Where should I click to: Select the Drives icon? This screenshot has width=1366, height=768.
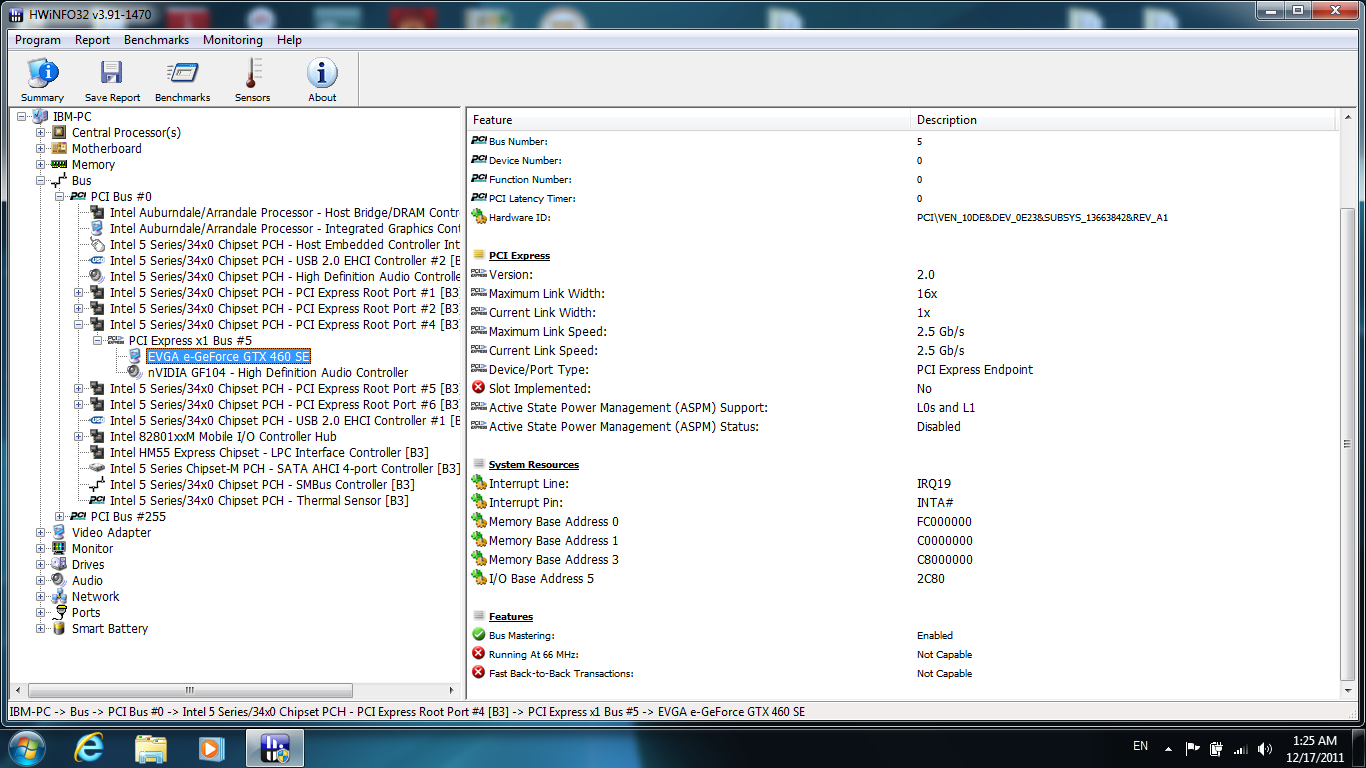point(60,564)
